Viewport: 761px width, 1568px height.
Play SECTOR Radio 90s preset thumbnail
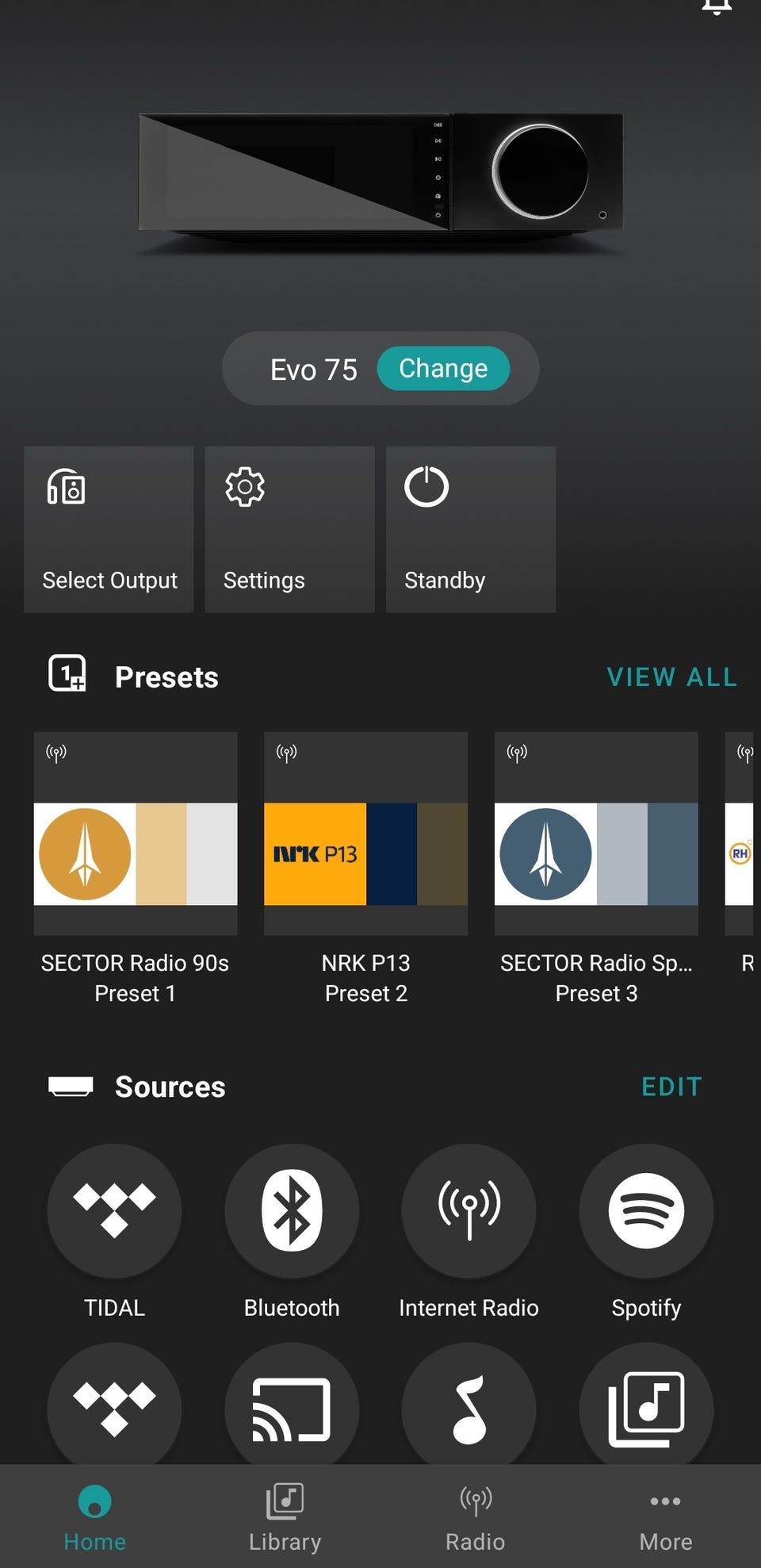tap(136, 834)
